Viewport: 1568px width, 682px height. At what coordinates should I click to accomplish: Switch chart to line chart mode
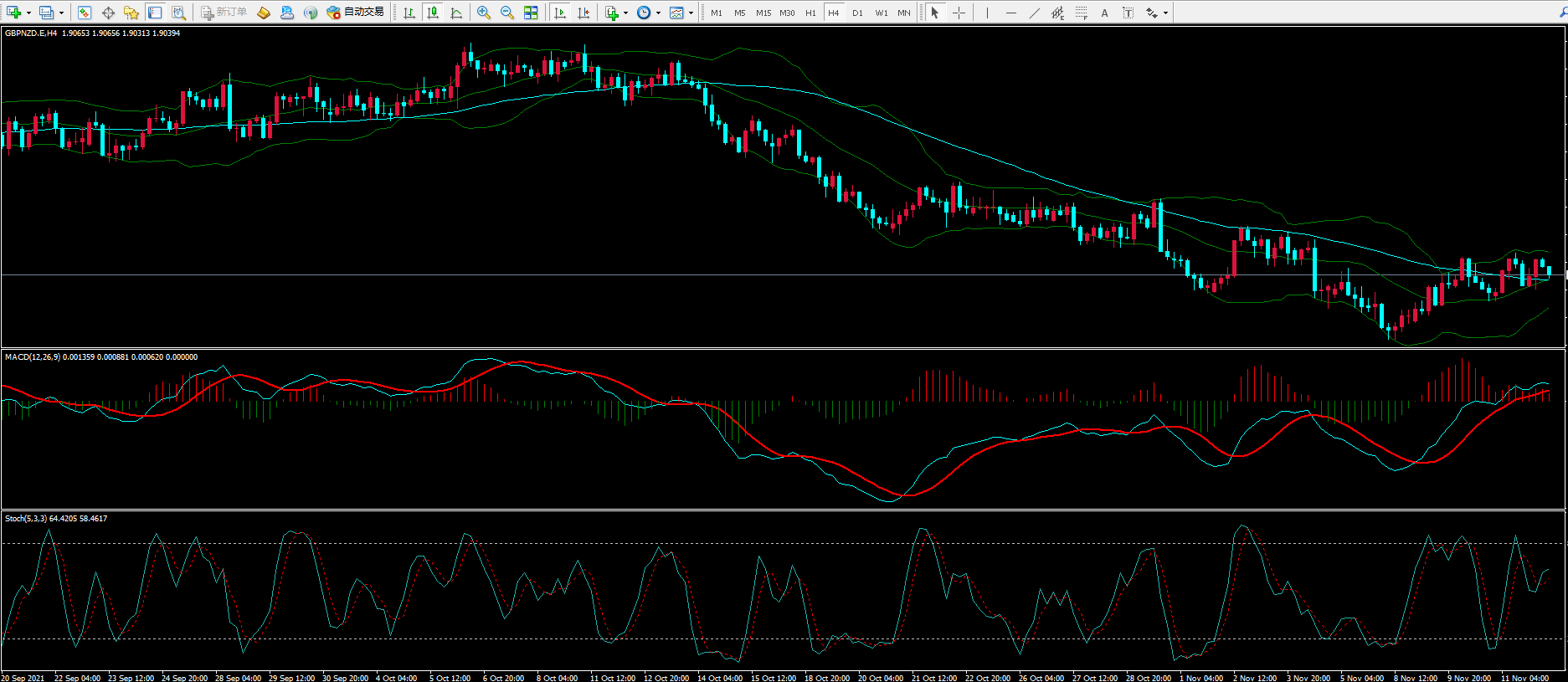click(456, 13)
